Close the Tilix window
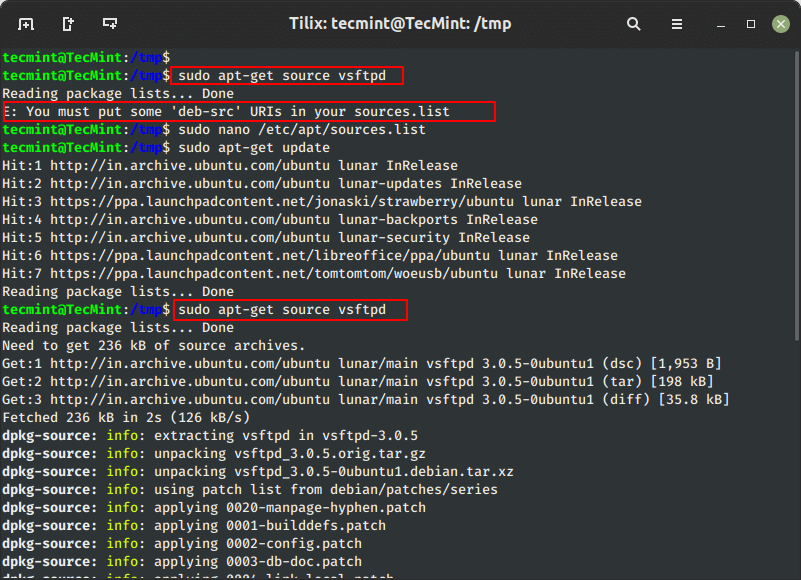This screenshot has height=580, width=801. [781, 24]
